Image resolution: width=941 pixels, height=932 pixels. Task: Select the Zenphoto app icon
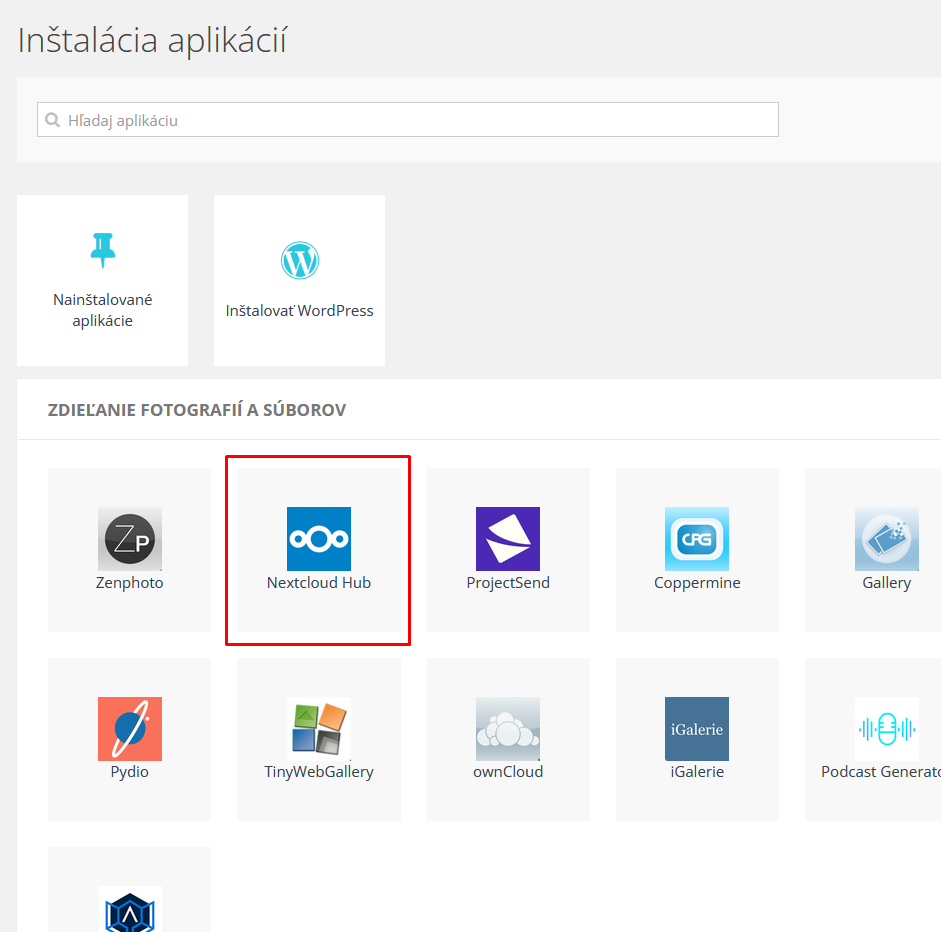tap(130, 539)
